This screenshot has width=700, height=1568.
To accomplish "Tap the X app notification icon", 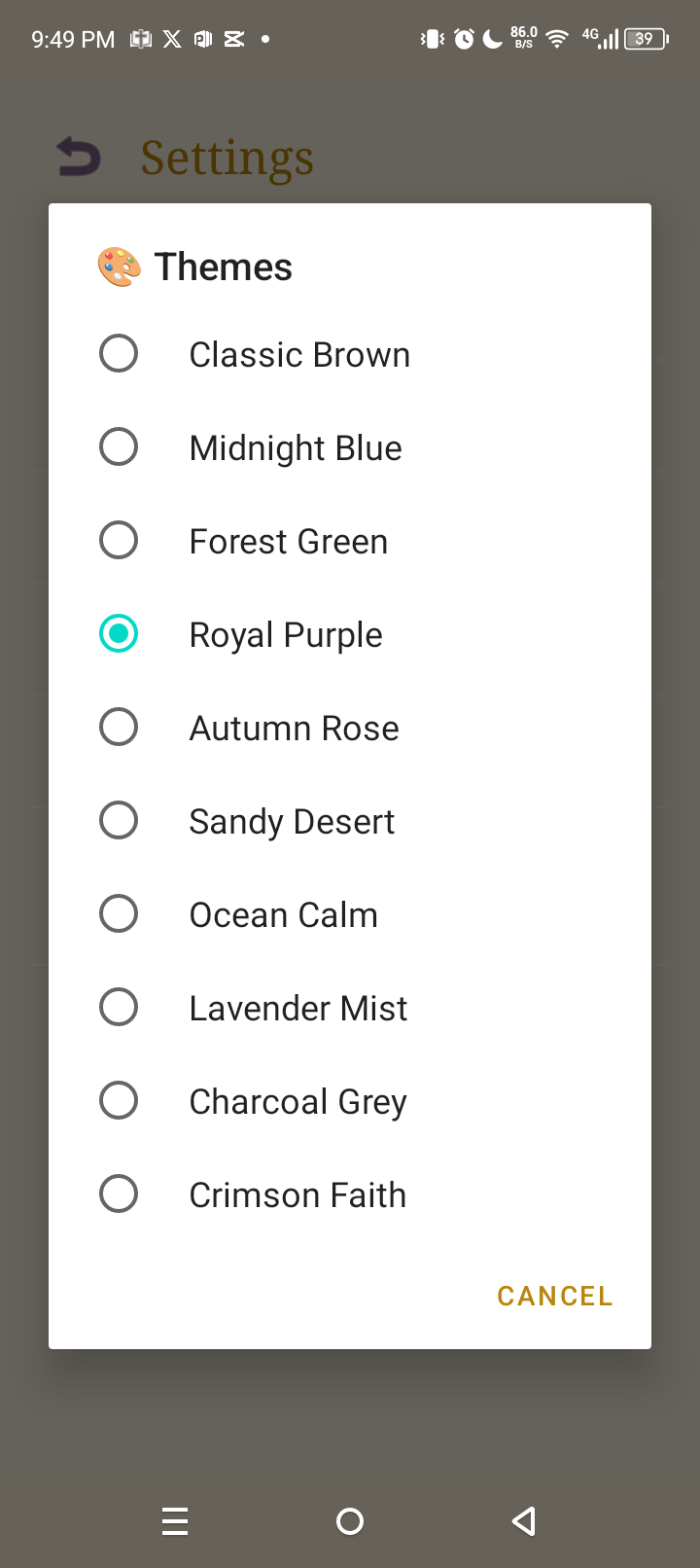I will pos(172,39).
